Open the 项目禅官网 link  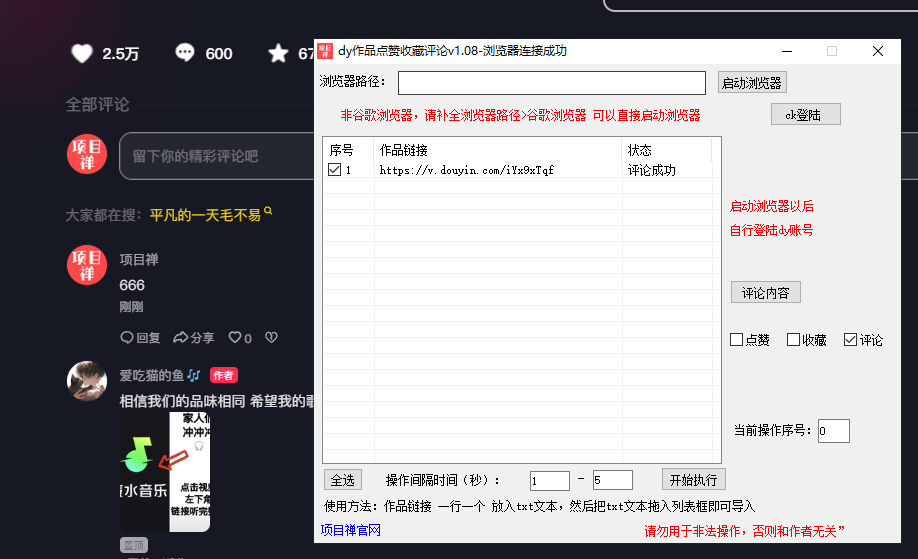coord(351,530)
